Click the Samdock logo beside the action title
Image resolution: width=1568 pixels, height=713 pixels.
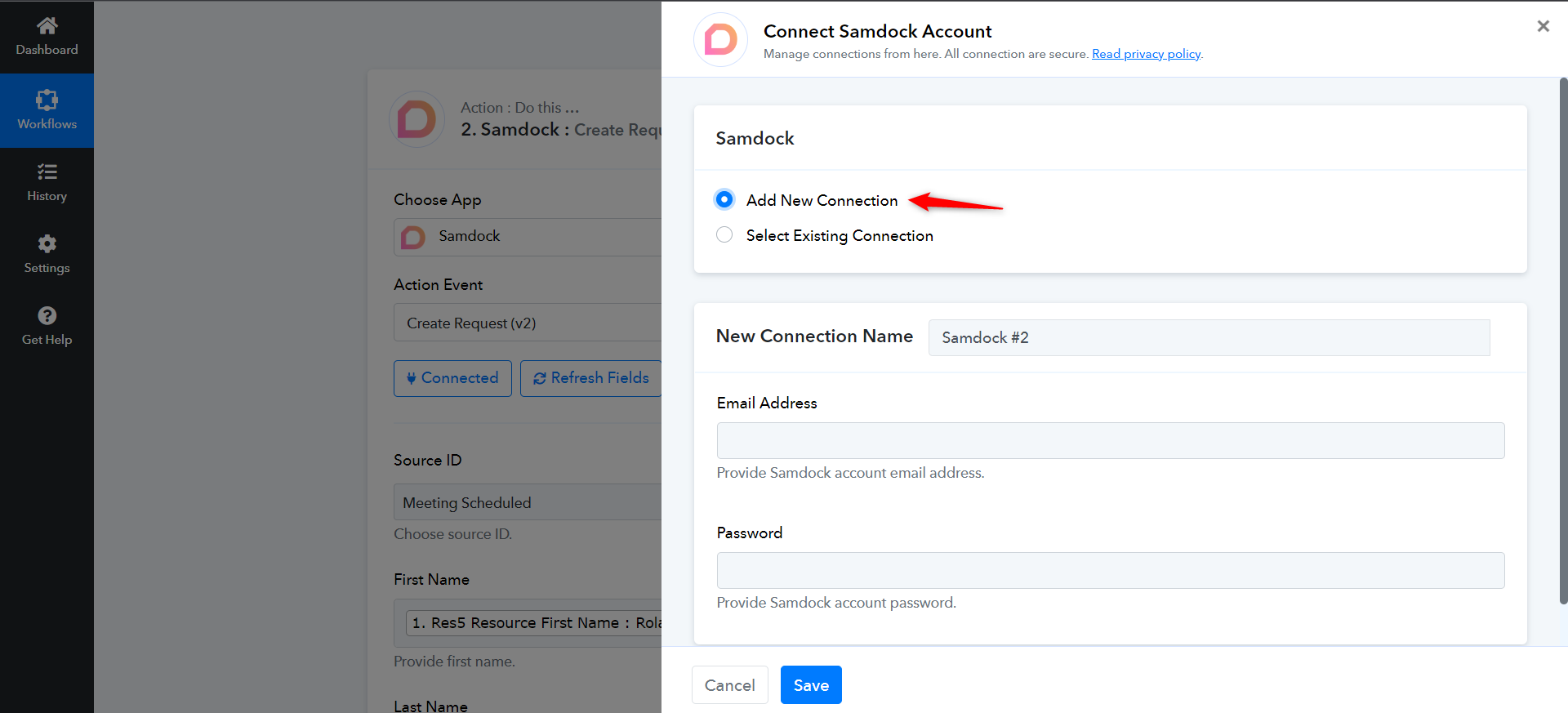416,119
